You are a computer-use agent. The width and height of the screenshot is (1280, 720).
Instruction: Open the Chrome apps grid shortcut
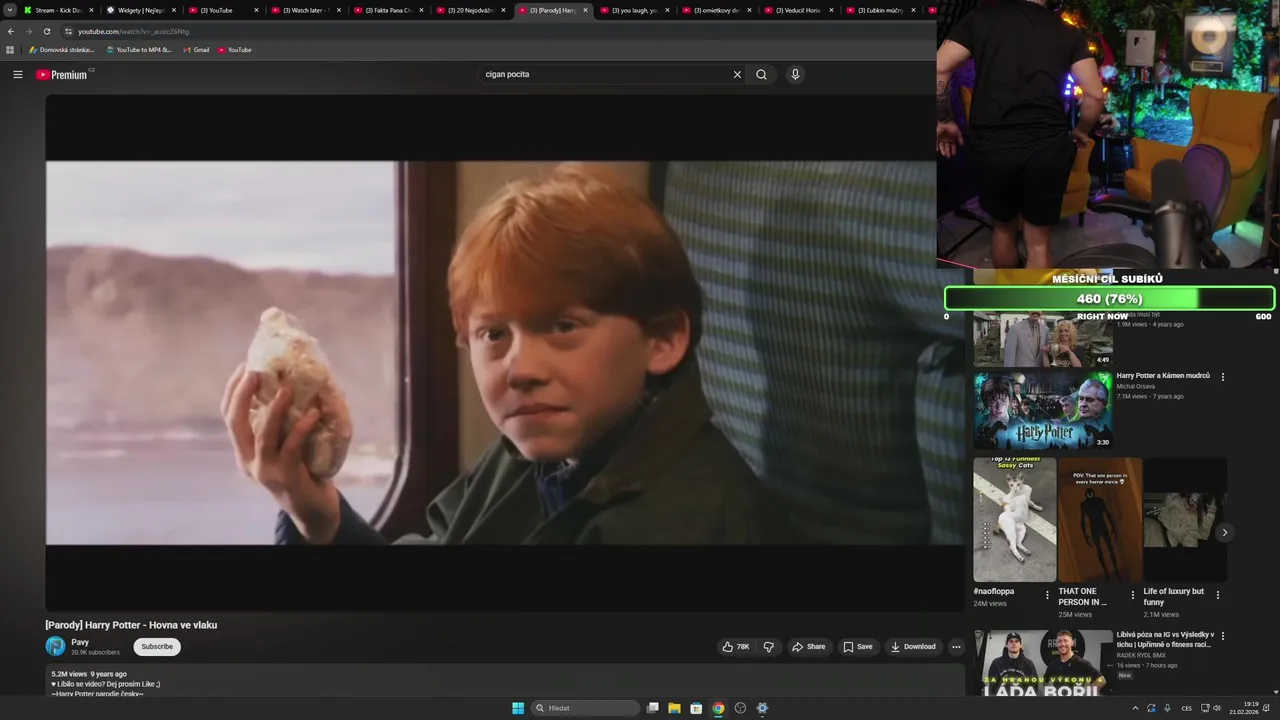point(10,50)
